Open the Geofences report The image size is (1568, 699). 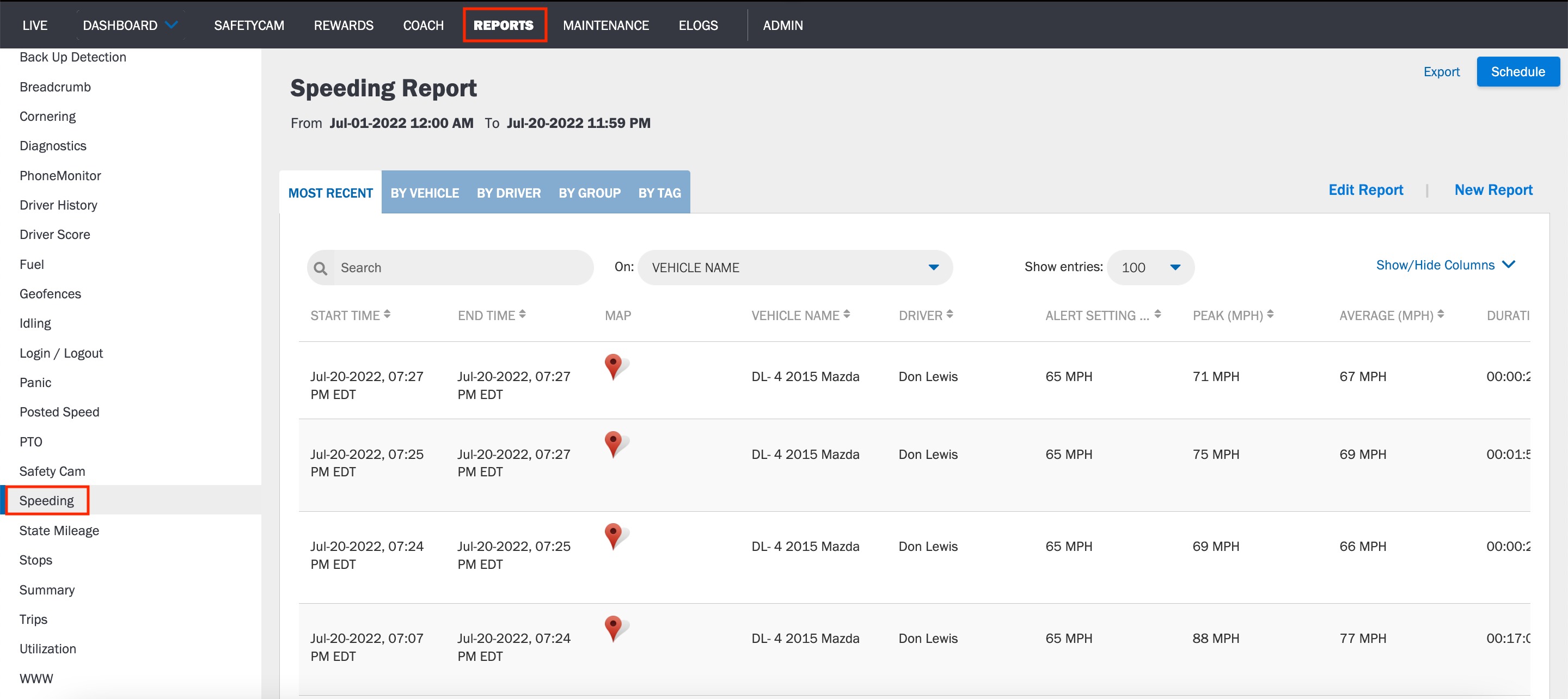(50, 294)
